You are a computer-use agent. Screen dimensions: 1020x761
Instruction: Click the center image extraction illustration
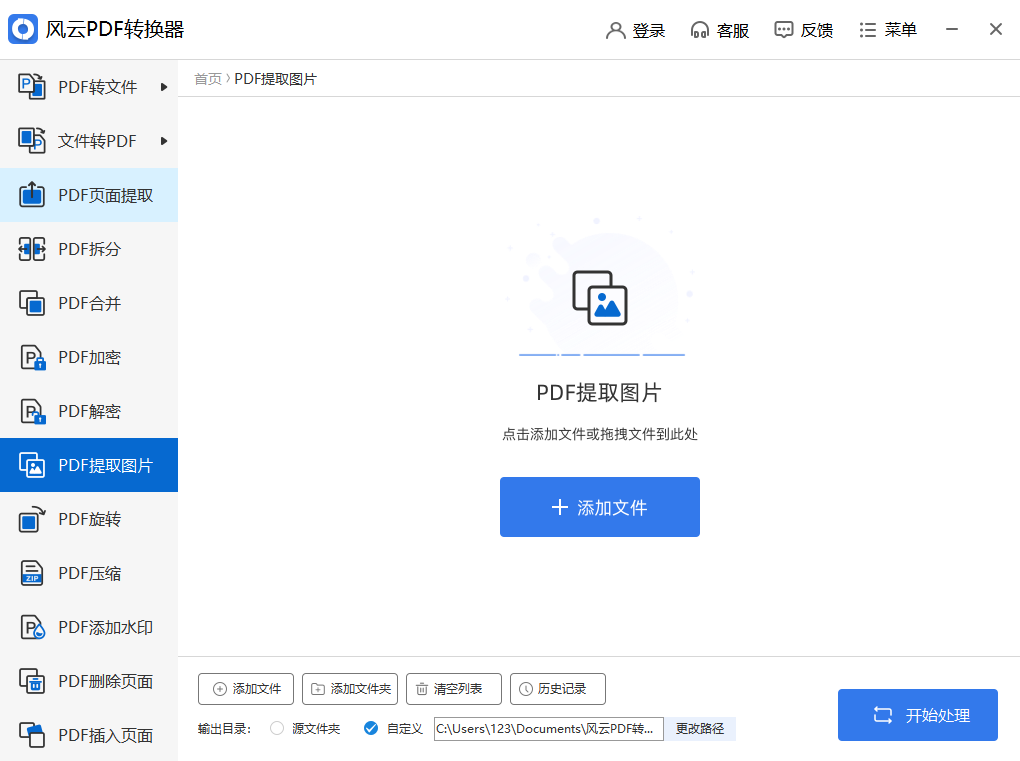pos(600,298)
